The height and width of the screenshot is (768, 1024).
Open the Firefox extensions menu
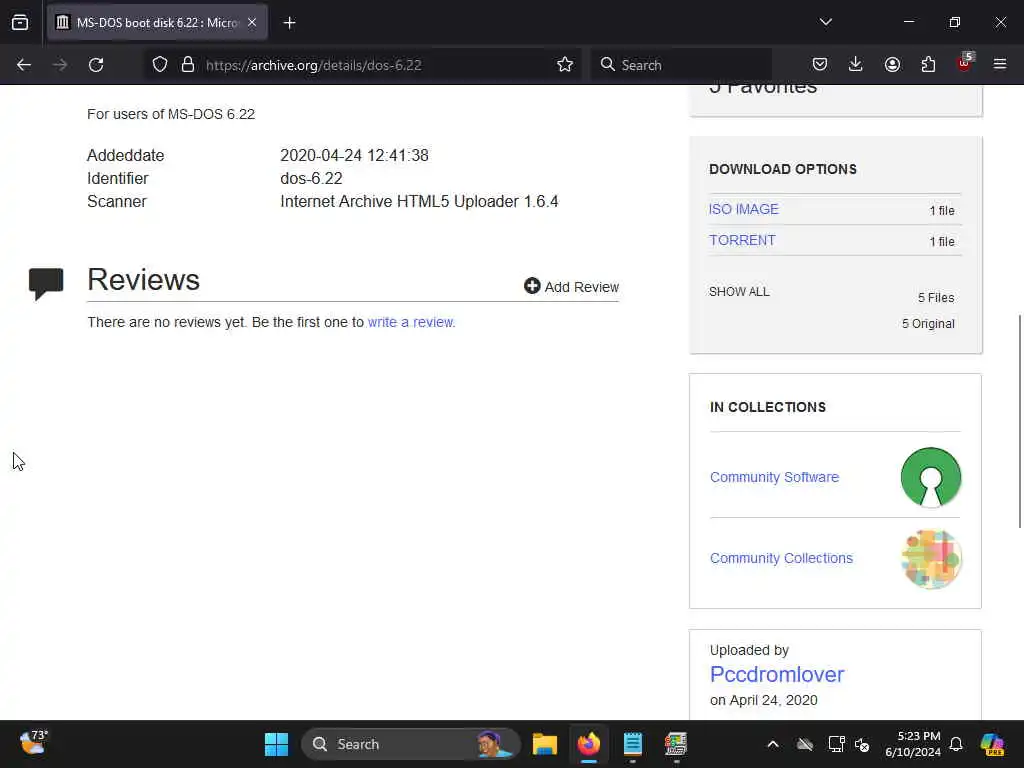928,65
